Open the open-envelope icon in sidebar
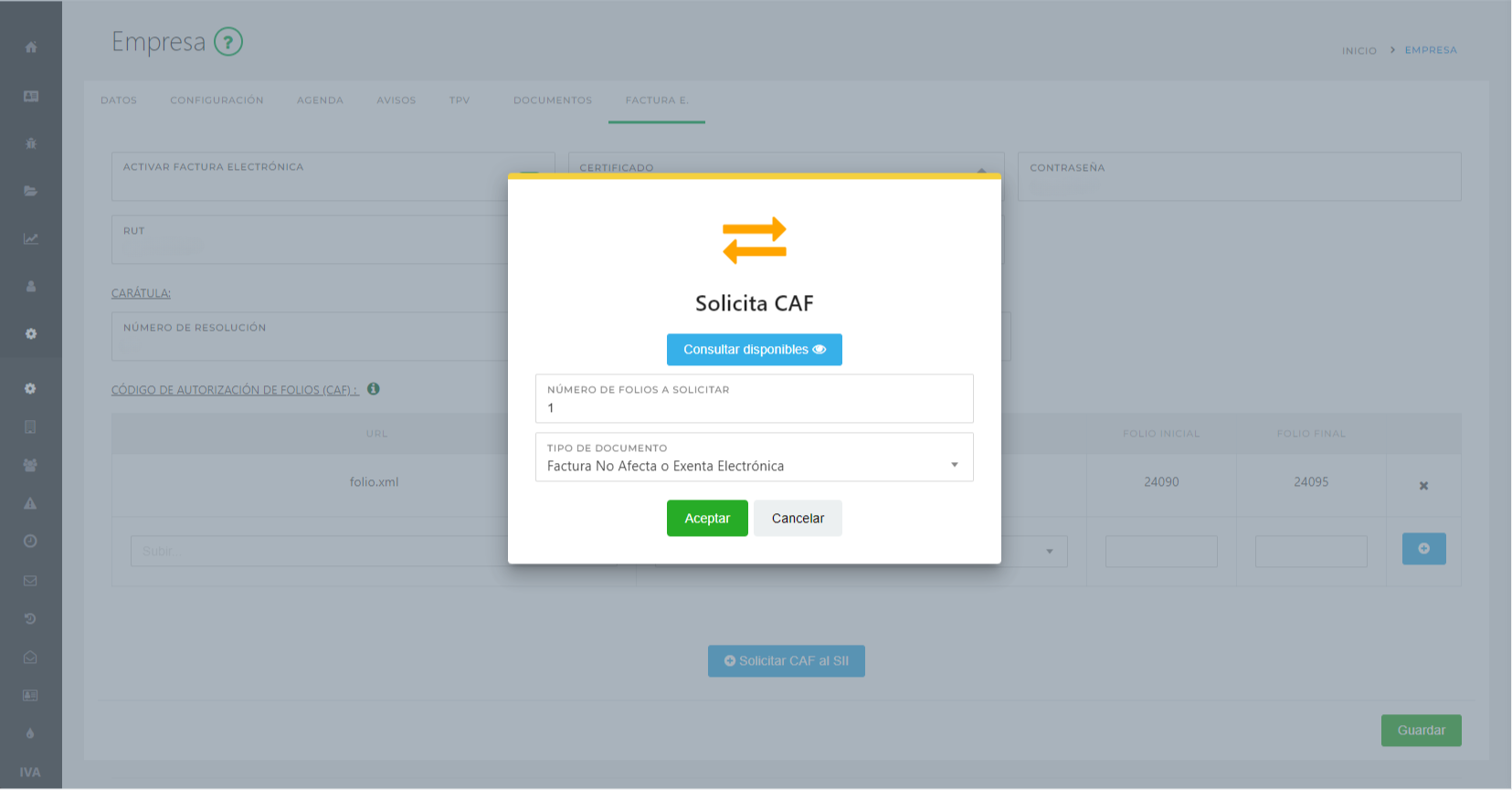This screenshot has height=790, width=1512. click(30, 657)
